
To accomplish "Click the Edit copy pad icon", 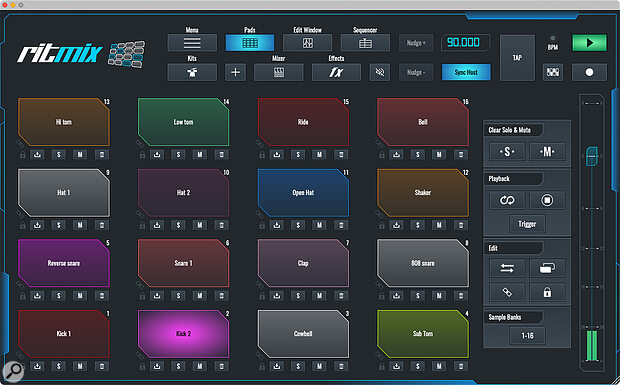I will [547, 268].
